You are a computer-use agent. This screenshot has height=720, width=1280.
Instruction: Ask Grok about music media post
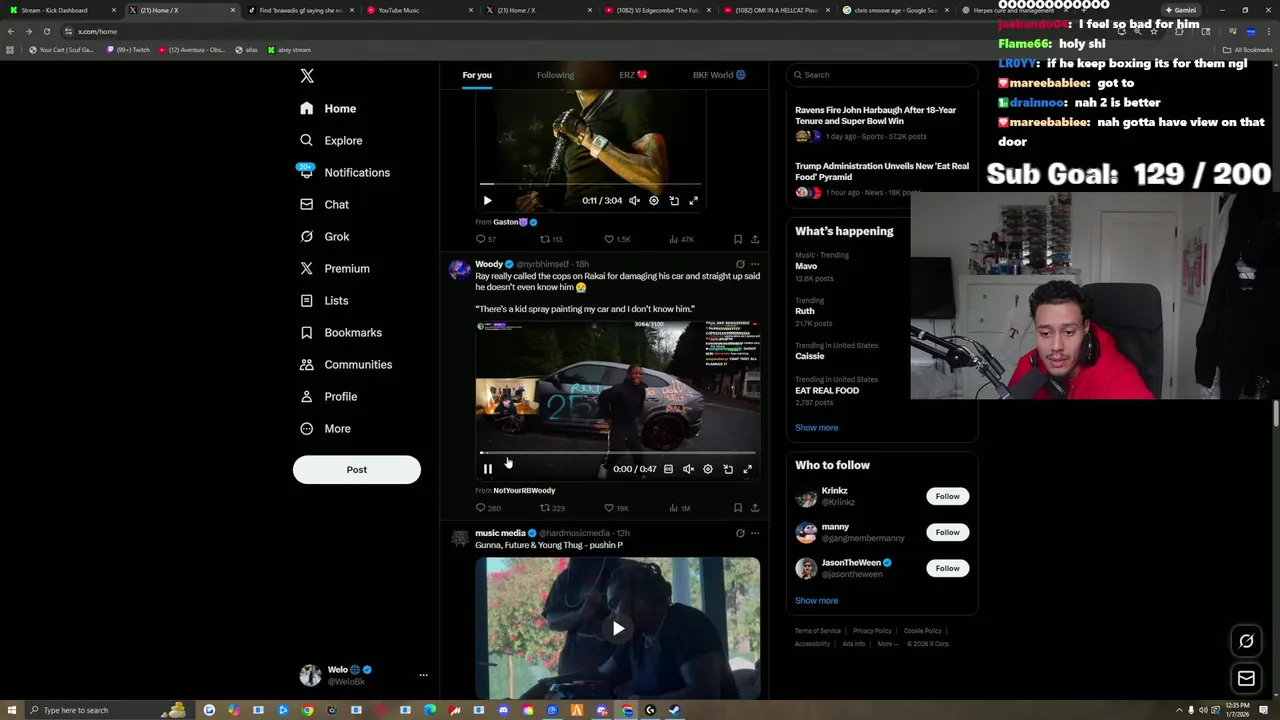point(740,533)
